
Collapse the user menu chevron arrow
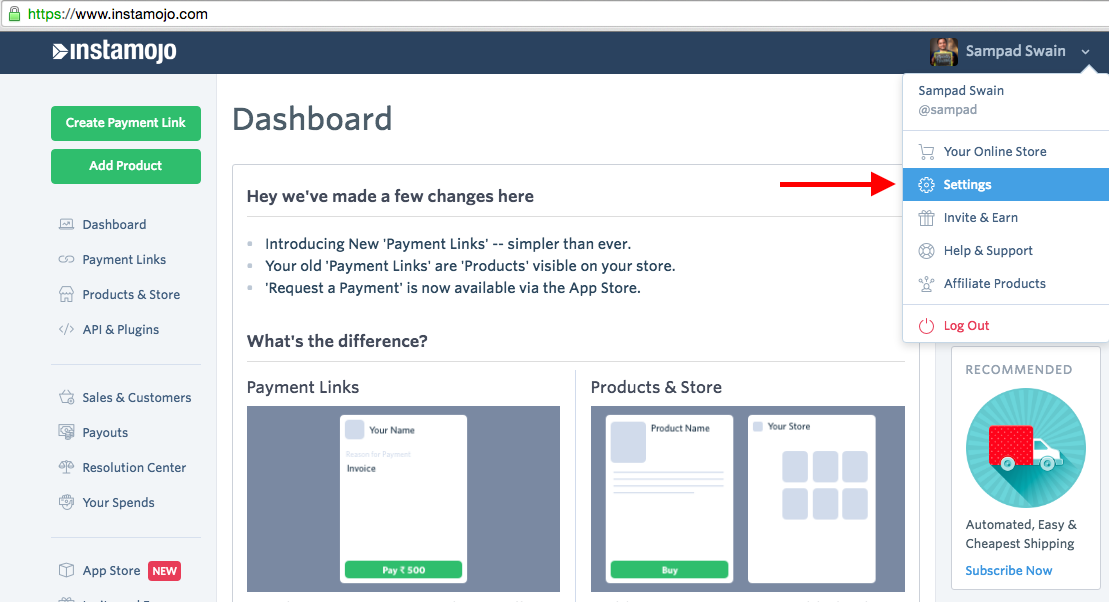point(1086,52)
